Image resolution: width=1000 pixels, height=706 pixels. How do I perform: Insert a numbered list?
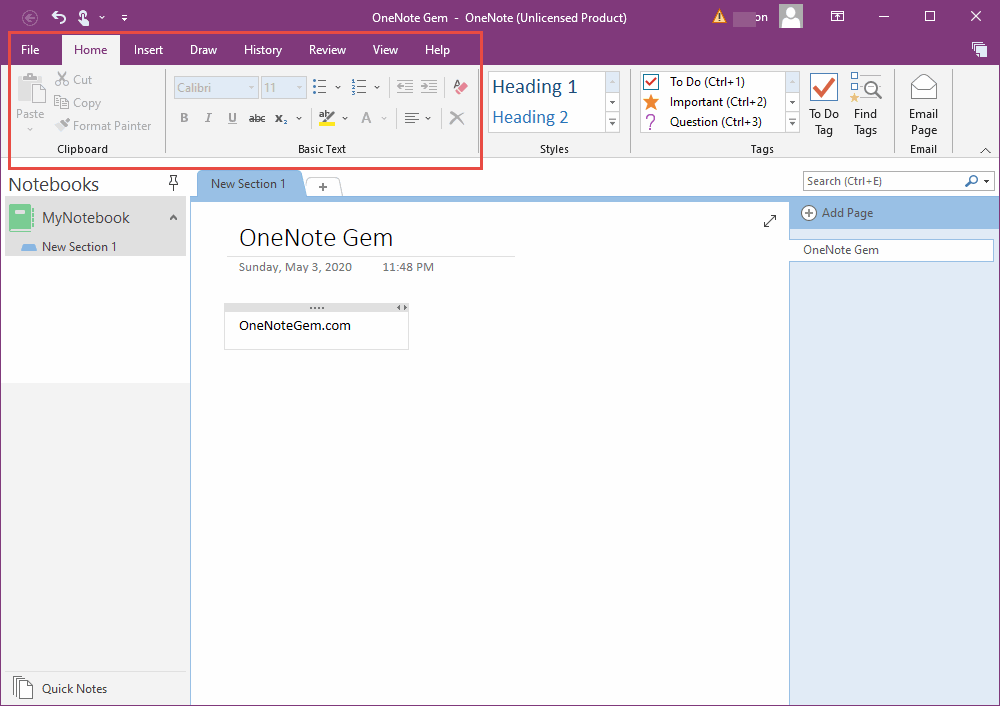coord(359,87)
